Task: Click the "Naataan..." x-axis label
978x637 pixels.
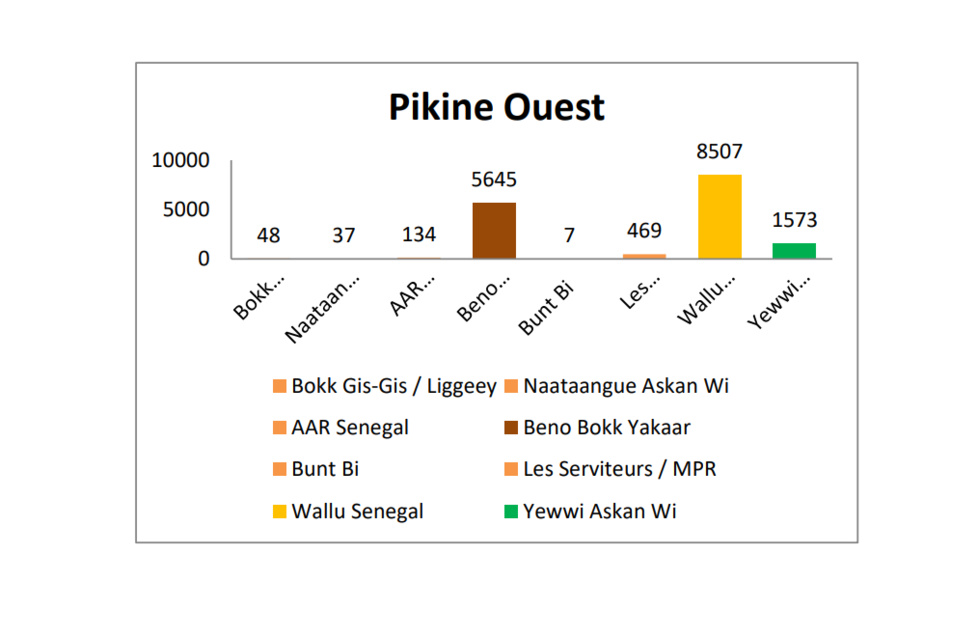Action: 322,309
